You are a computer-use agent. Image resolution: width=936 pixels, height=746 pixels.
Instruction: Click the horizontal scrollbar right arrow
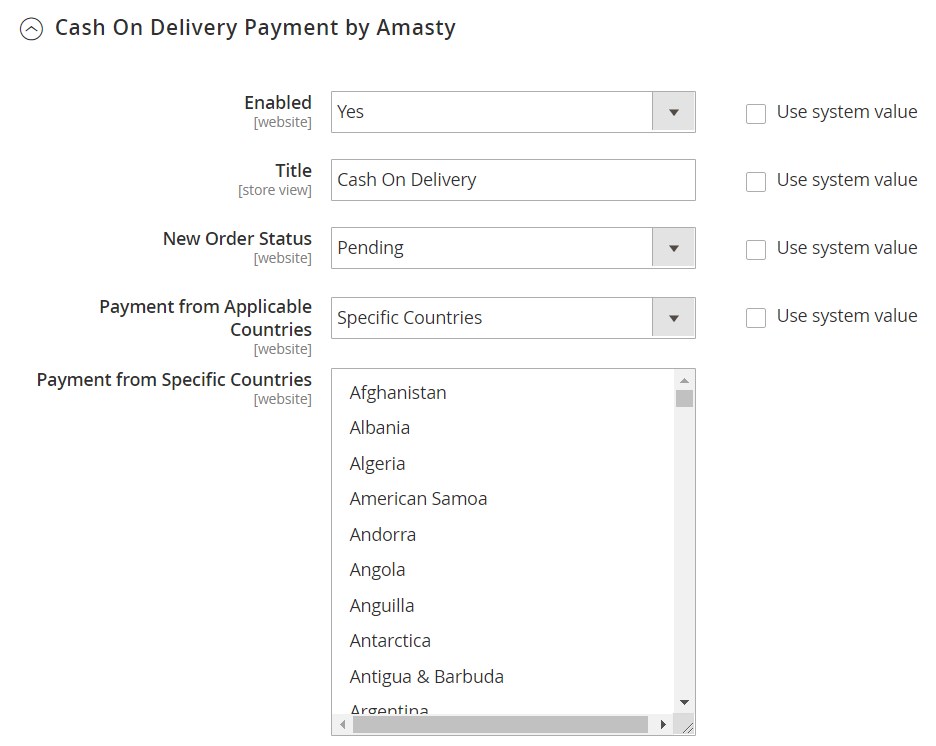pyautogui.click(x=662, y=724)
